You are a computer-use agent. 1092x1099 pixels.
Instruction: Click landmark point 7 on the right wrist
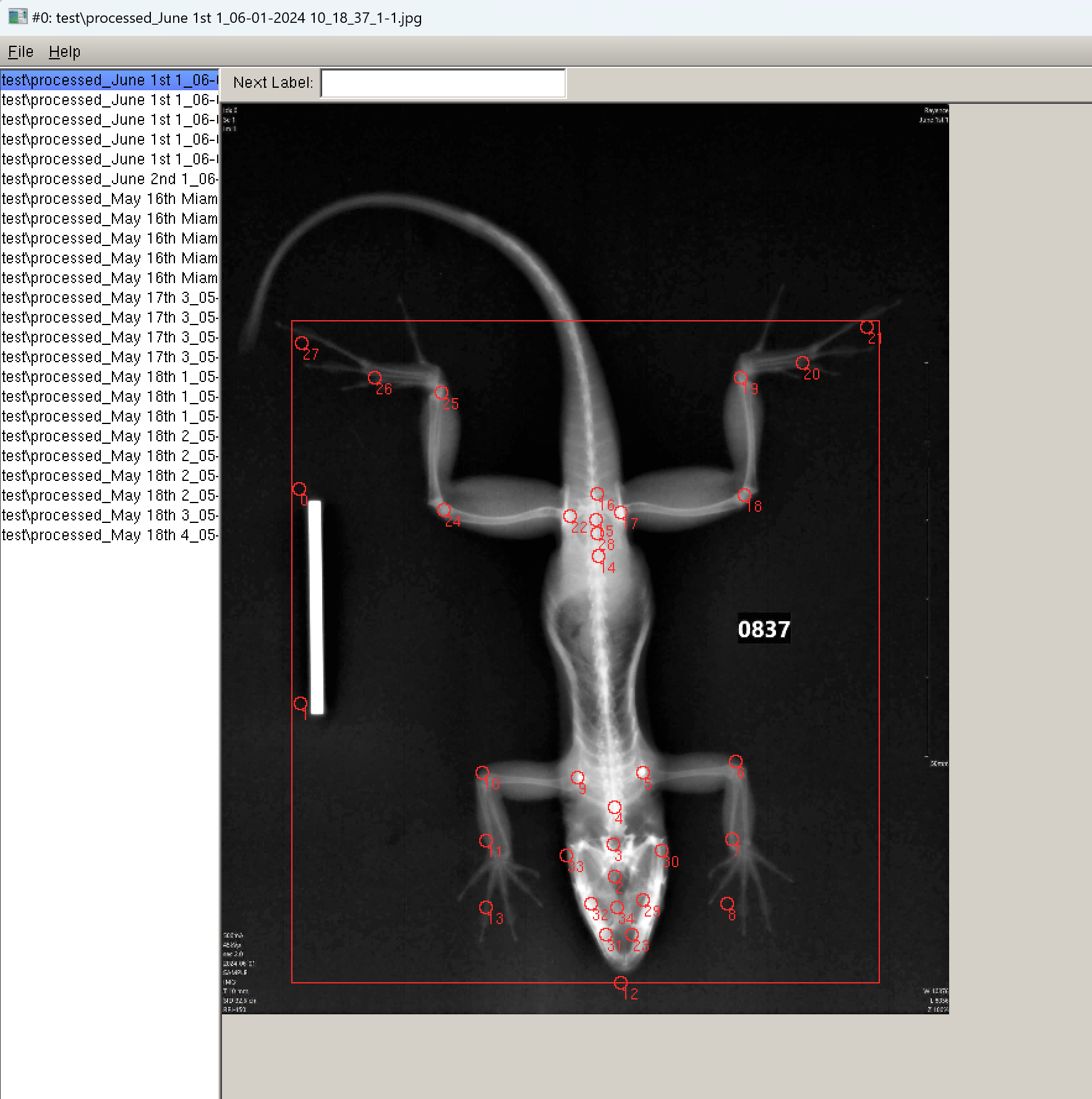coord(732,839)
